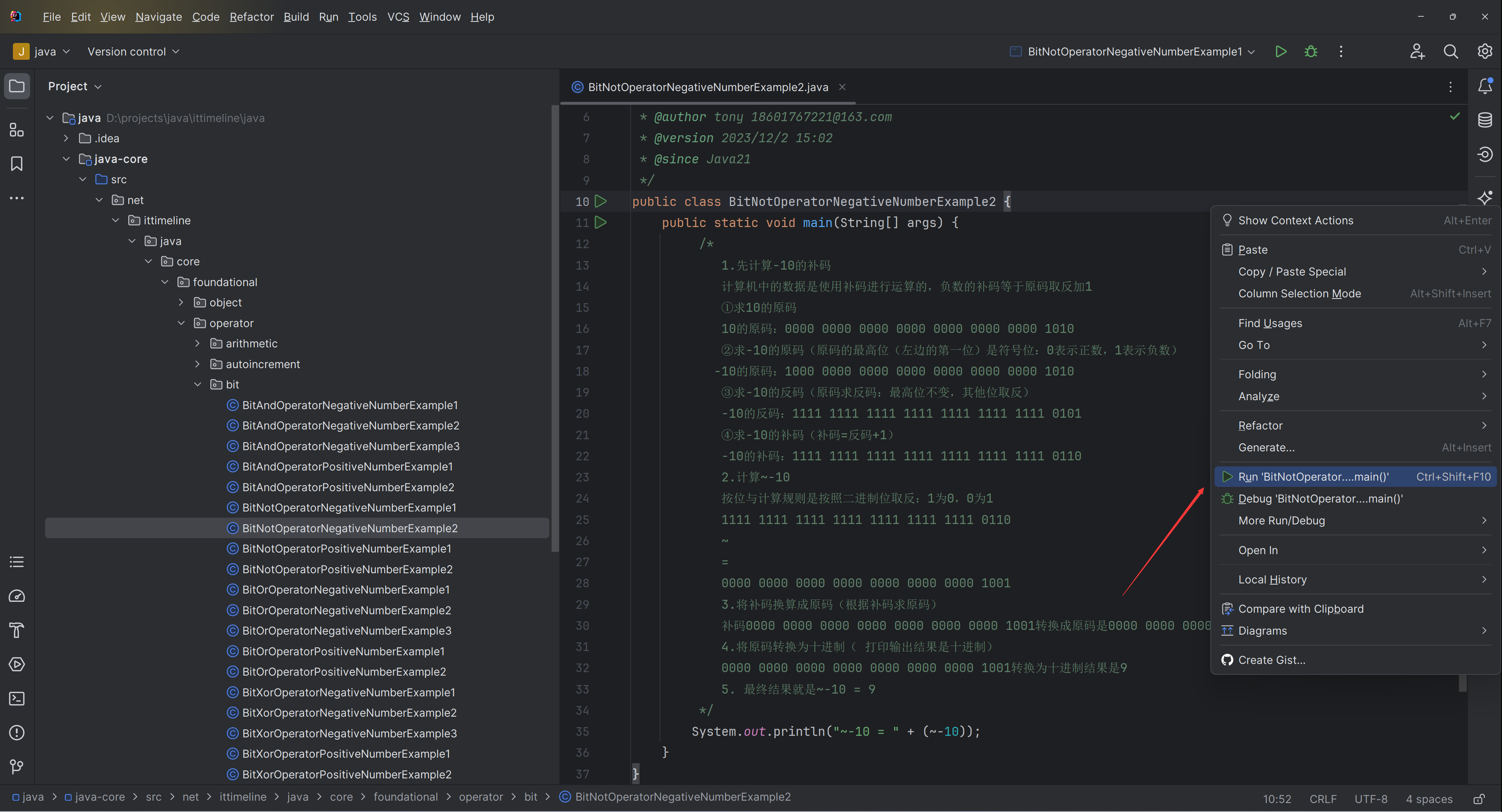Collapse the java-core module
Image resolution: width=1502 pixels, height=812 pixels.
click(66, 159)
